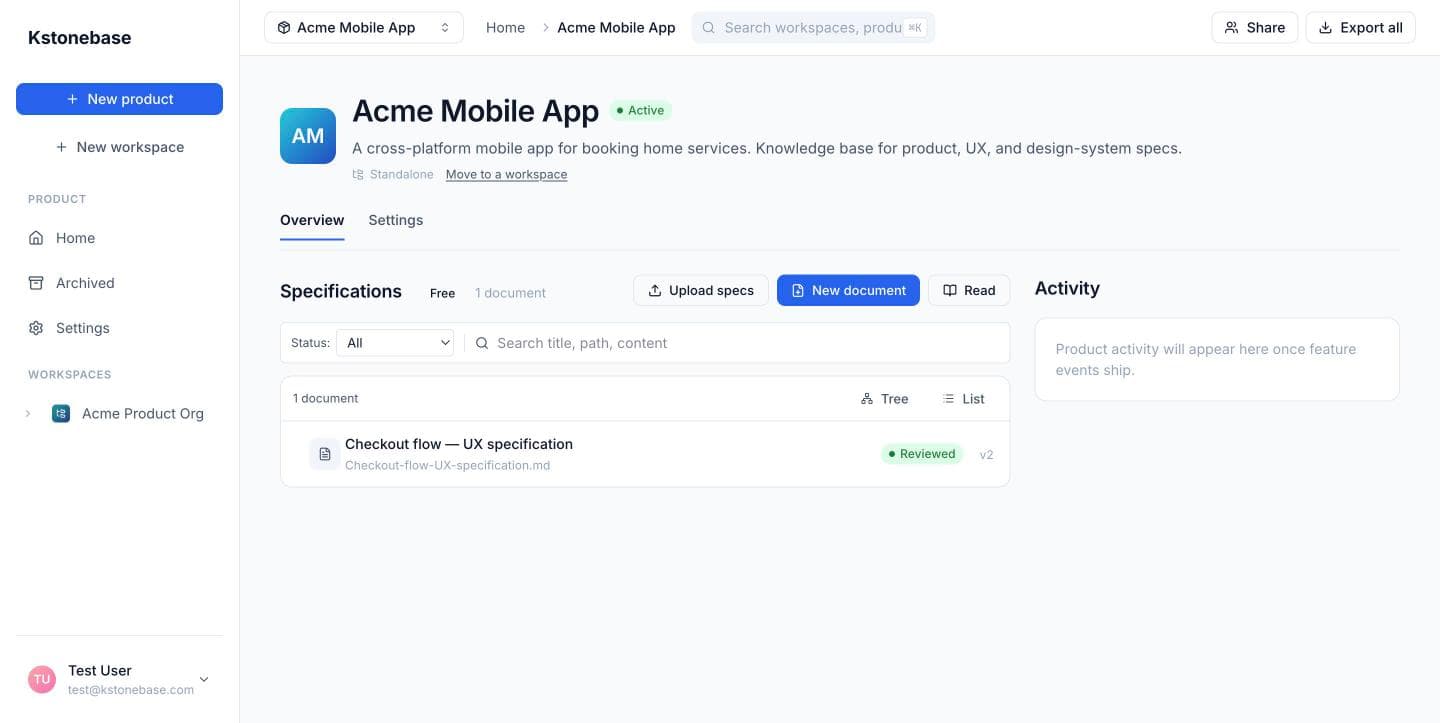
Task: Create a New document
Action: [x=848, y=291]
